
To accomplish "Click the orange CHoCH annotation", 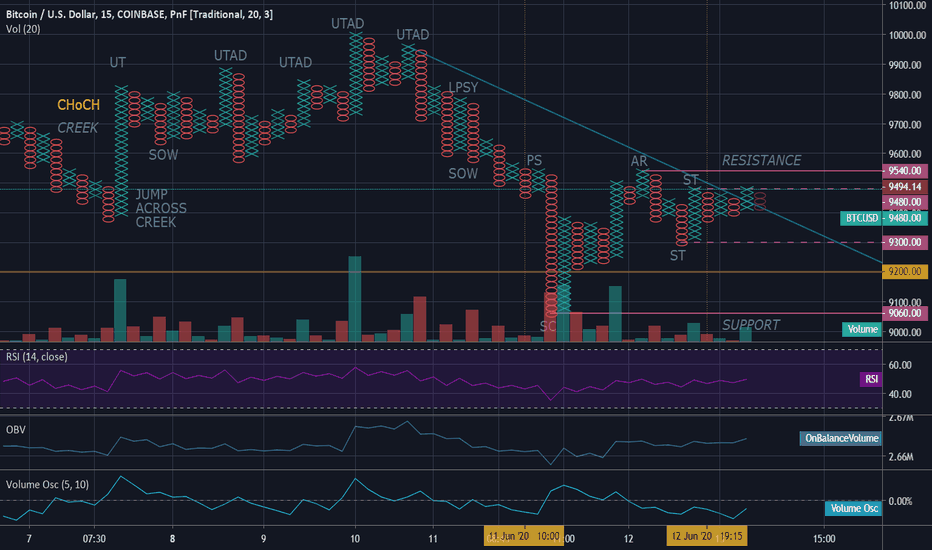I will point(78,105).
